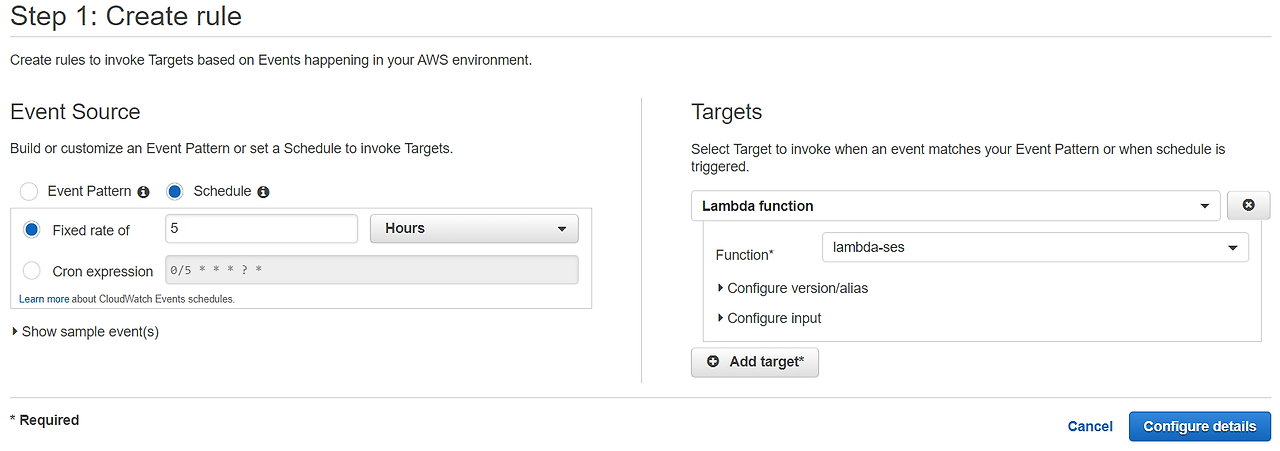Select the Event Pattern radio button
1280x451 pixels.
pos(30,191)
